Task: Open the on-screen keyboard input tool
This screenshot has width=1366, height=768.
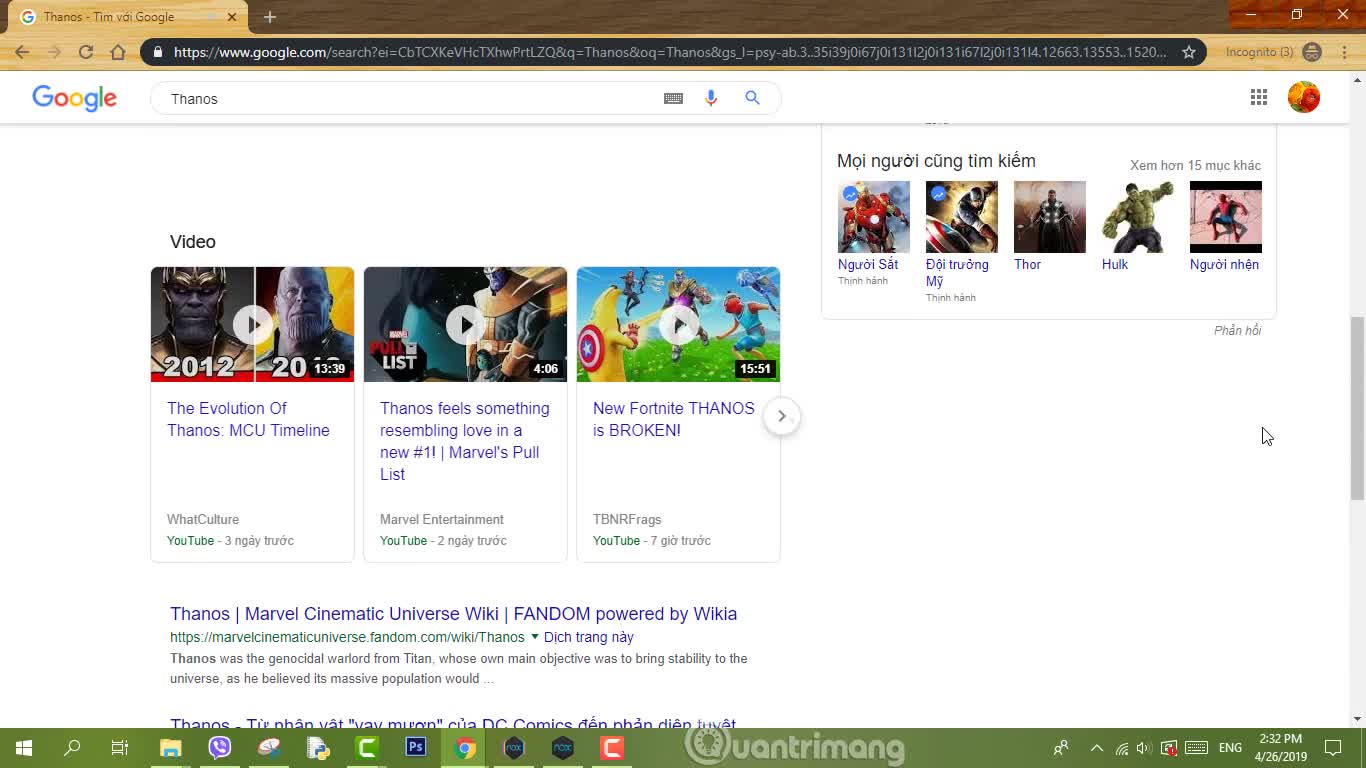Action: pyautogui.click(x=674, y=98)
